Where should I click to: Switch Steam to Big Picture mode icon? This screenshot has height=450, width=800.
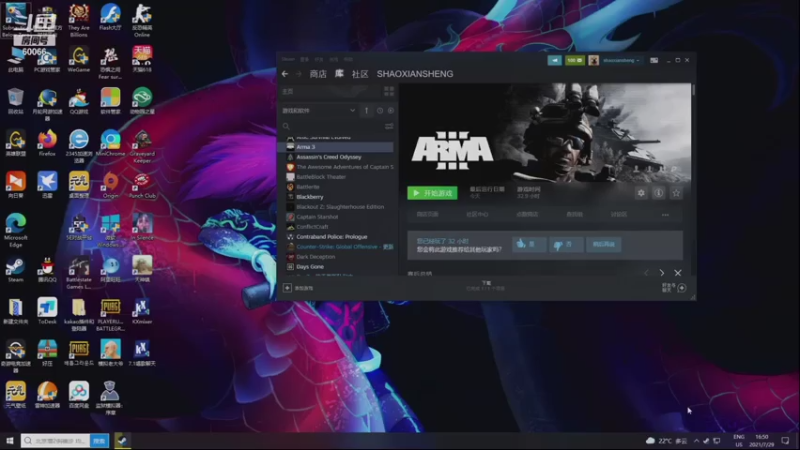click(654, 60)
